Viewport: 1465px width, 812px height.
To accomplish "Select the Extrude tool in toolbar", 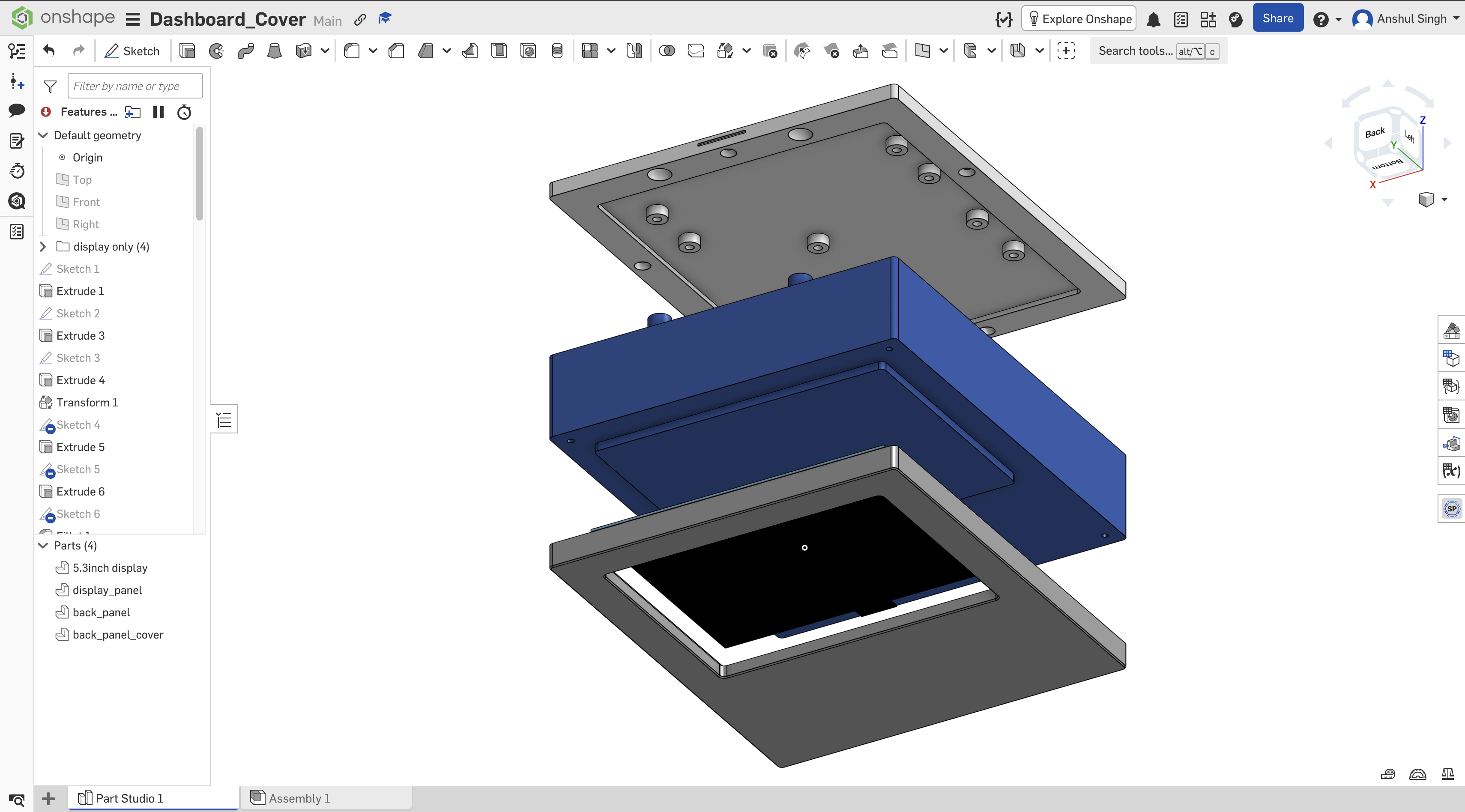I will (187, 51).
